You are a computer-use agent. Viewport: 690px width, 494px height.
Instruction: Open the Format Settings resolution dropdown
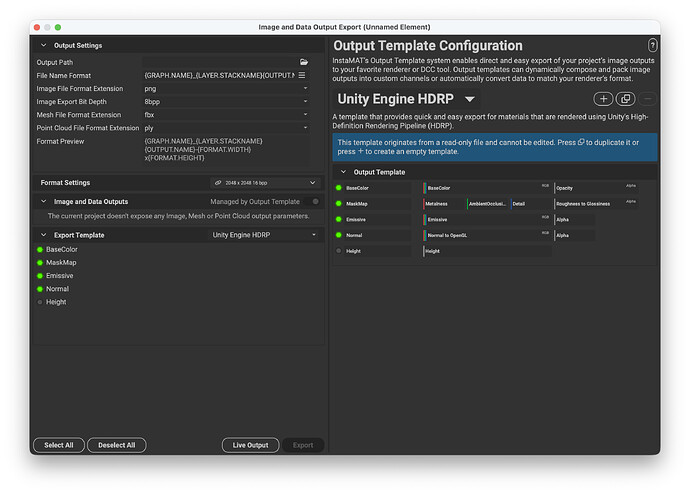point(265,183)
